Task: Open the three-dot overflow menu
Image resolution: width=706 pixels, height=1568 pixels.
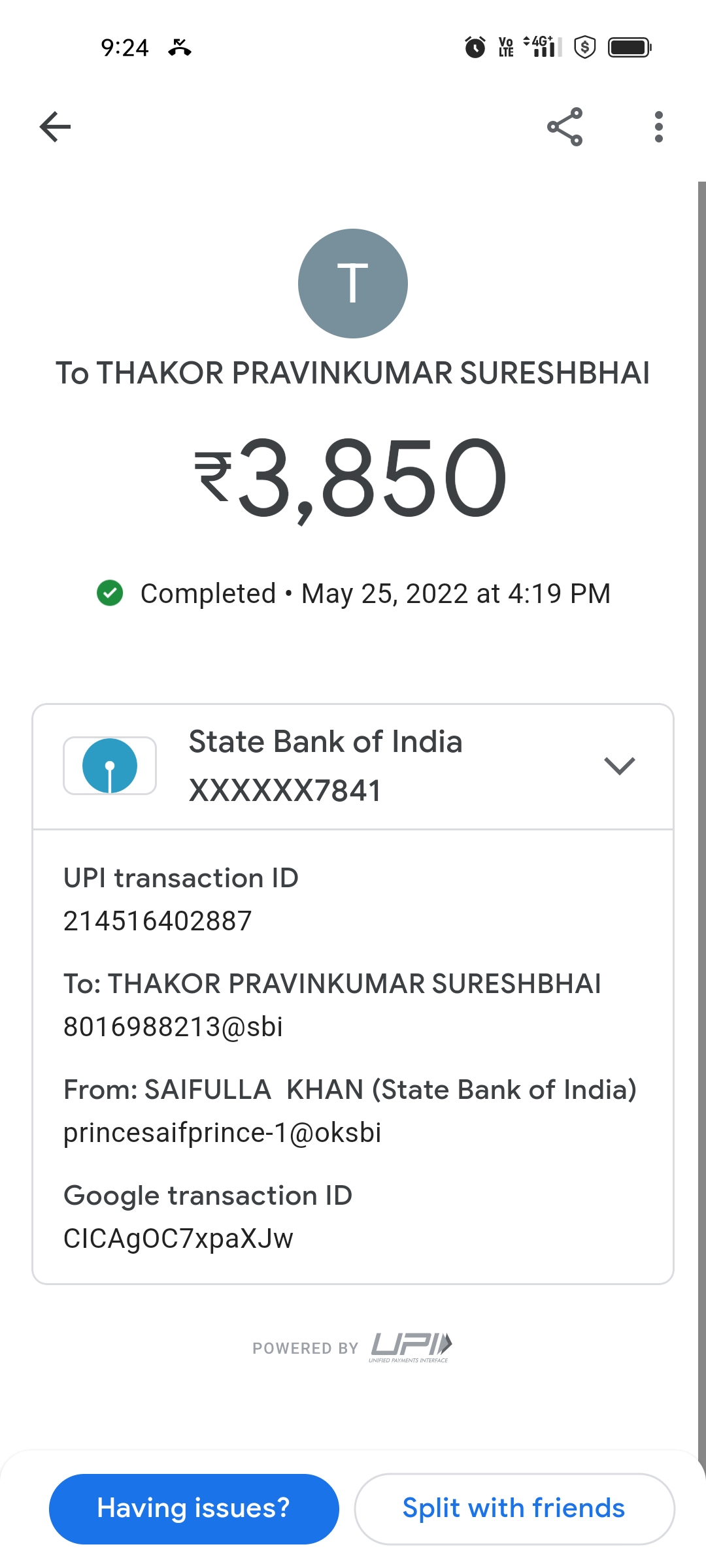Action: point(658,127)
